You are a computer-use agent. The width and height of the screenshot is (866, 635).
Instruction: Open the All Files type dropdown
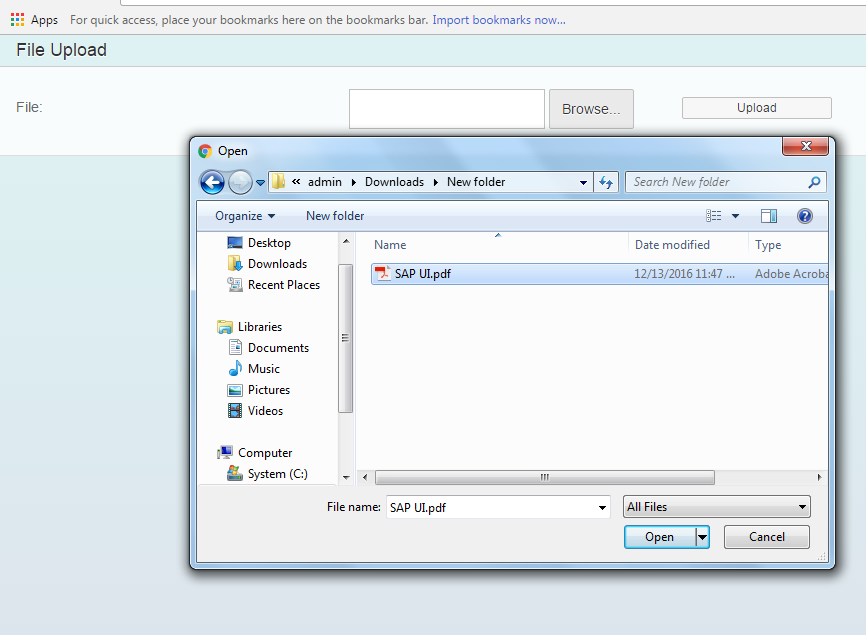(716, 507)
